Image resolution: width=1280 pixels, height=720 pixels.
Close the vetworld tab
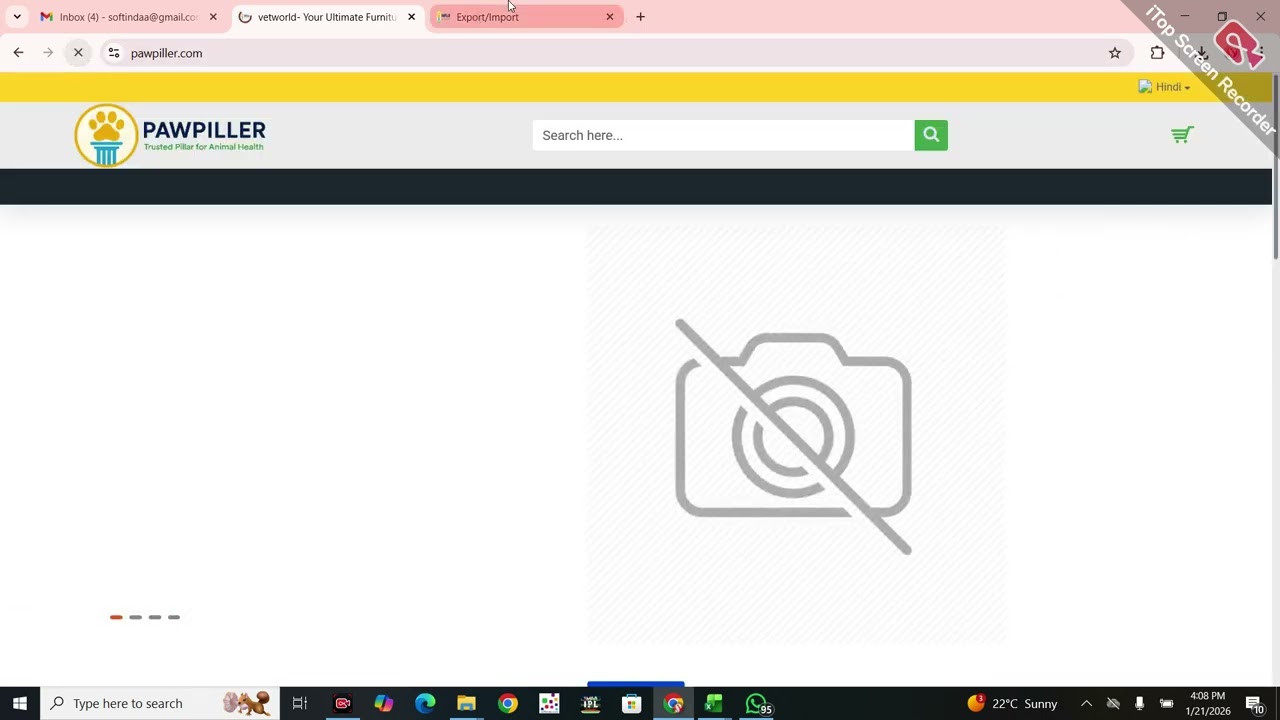(x=411, y=17)
